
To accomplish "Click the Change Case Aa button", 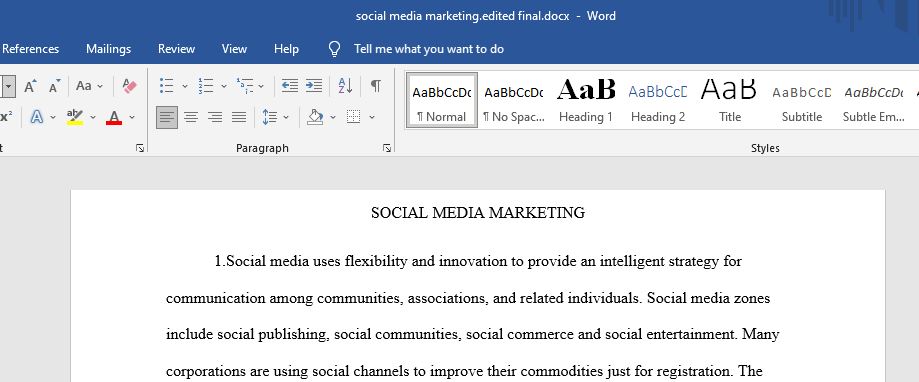I will (84, 86).
